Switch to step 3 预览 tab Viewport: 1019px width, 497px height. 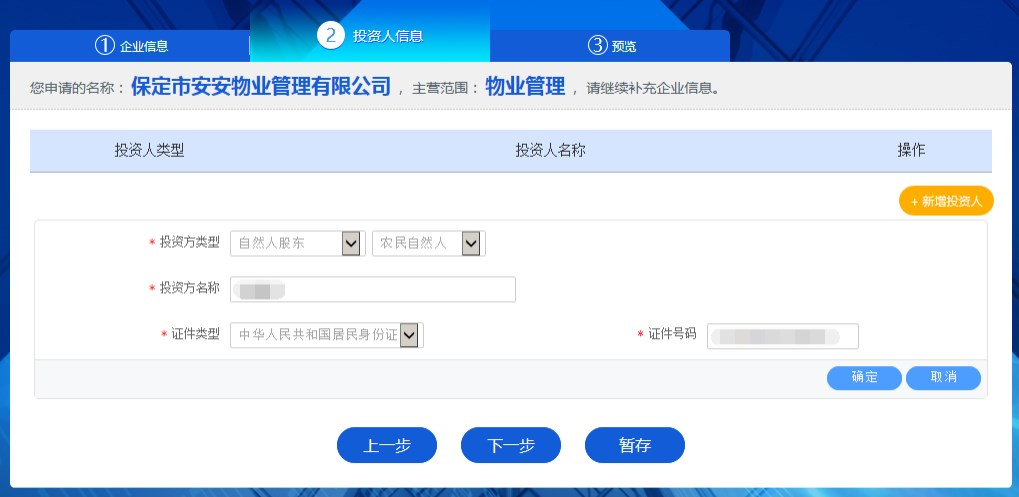(610, 45)
